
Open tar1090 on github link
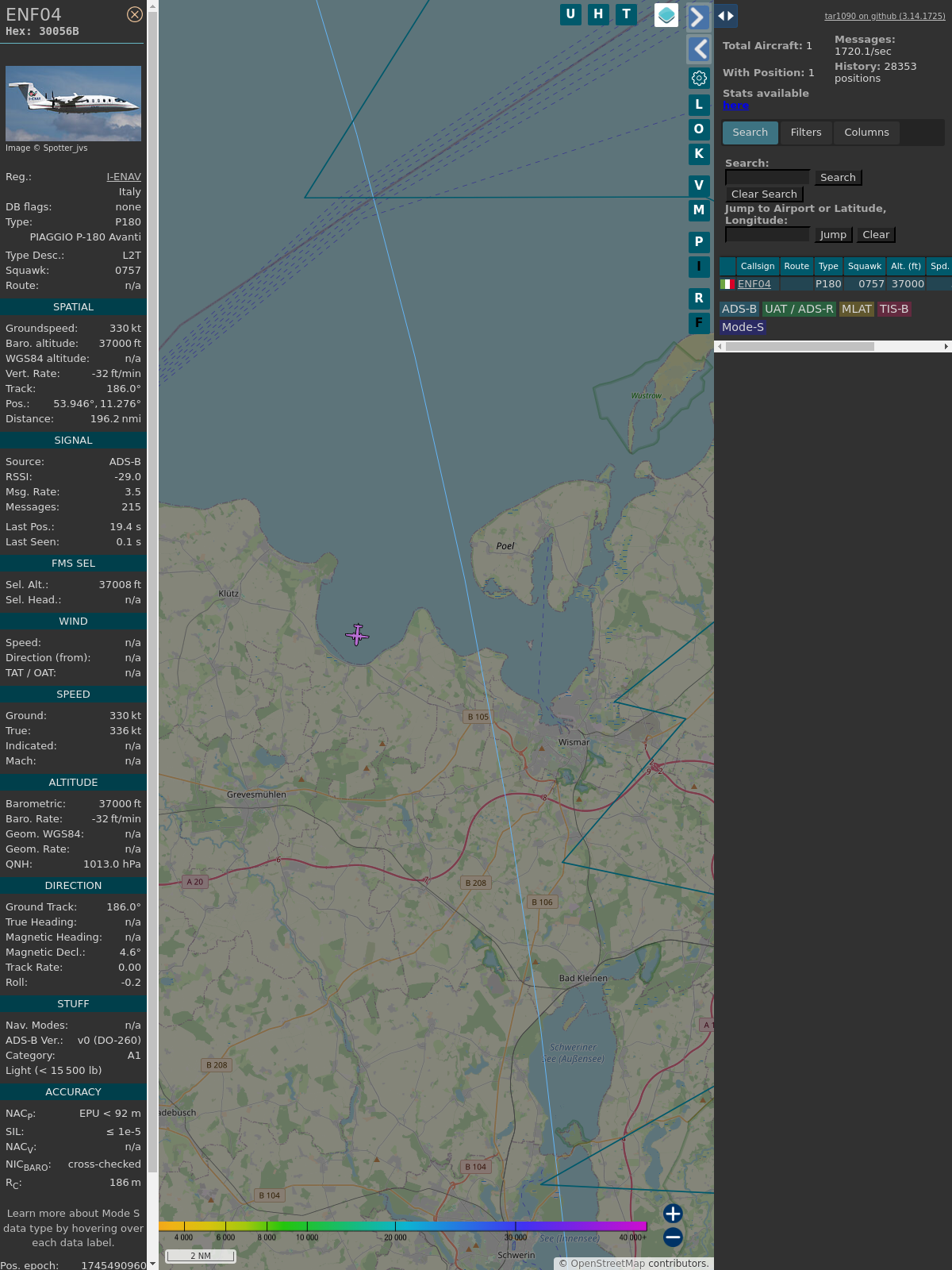(885, 16)
